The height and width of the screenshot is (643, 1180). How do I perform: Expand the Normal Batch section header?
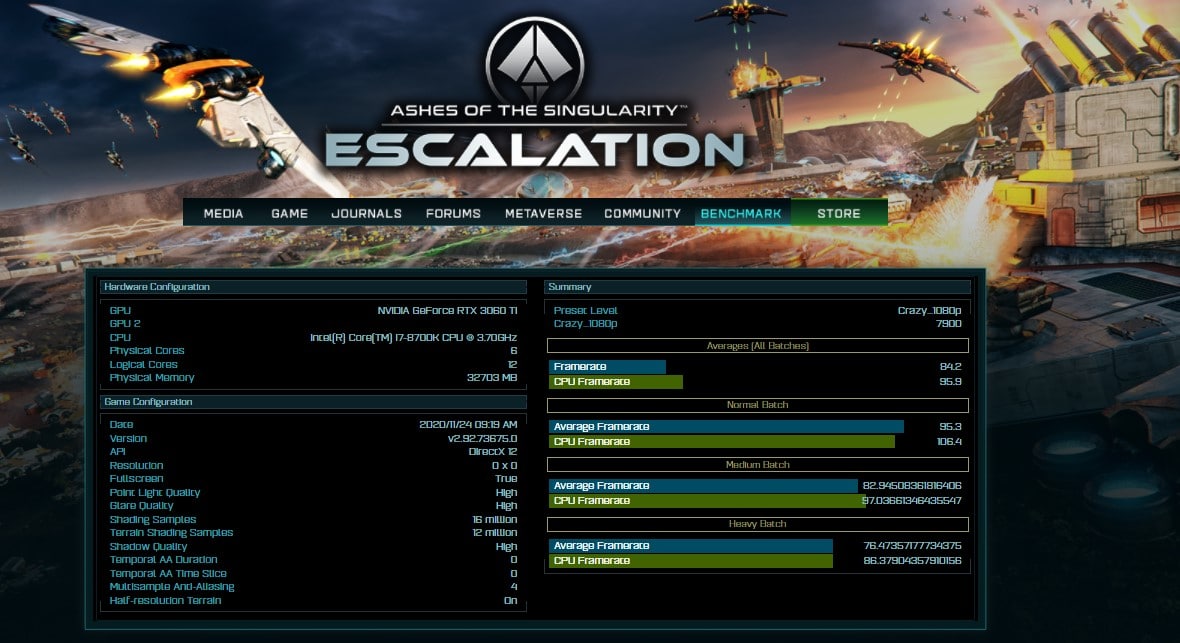[757, 405]
